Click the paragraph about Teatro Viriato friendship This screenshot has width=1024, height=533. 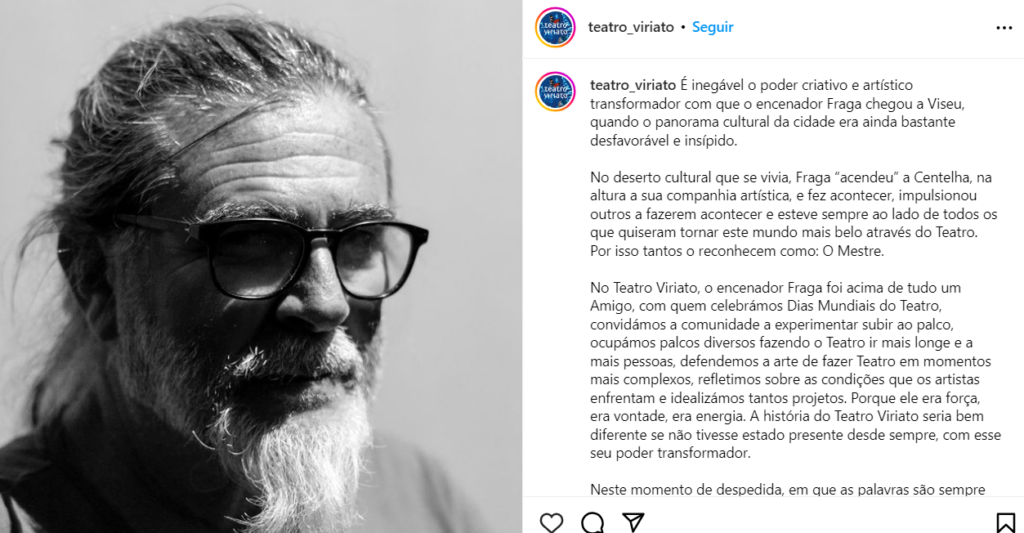tap(795, 370)
